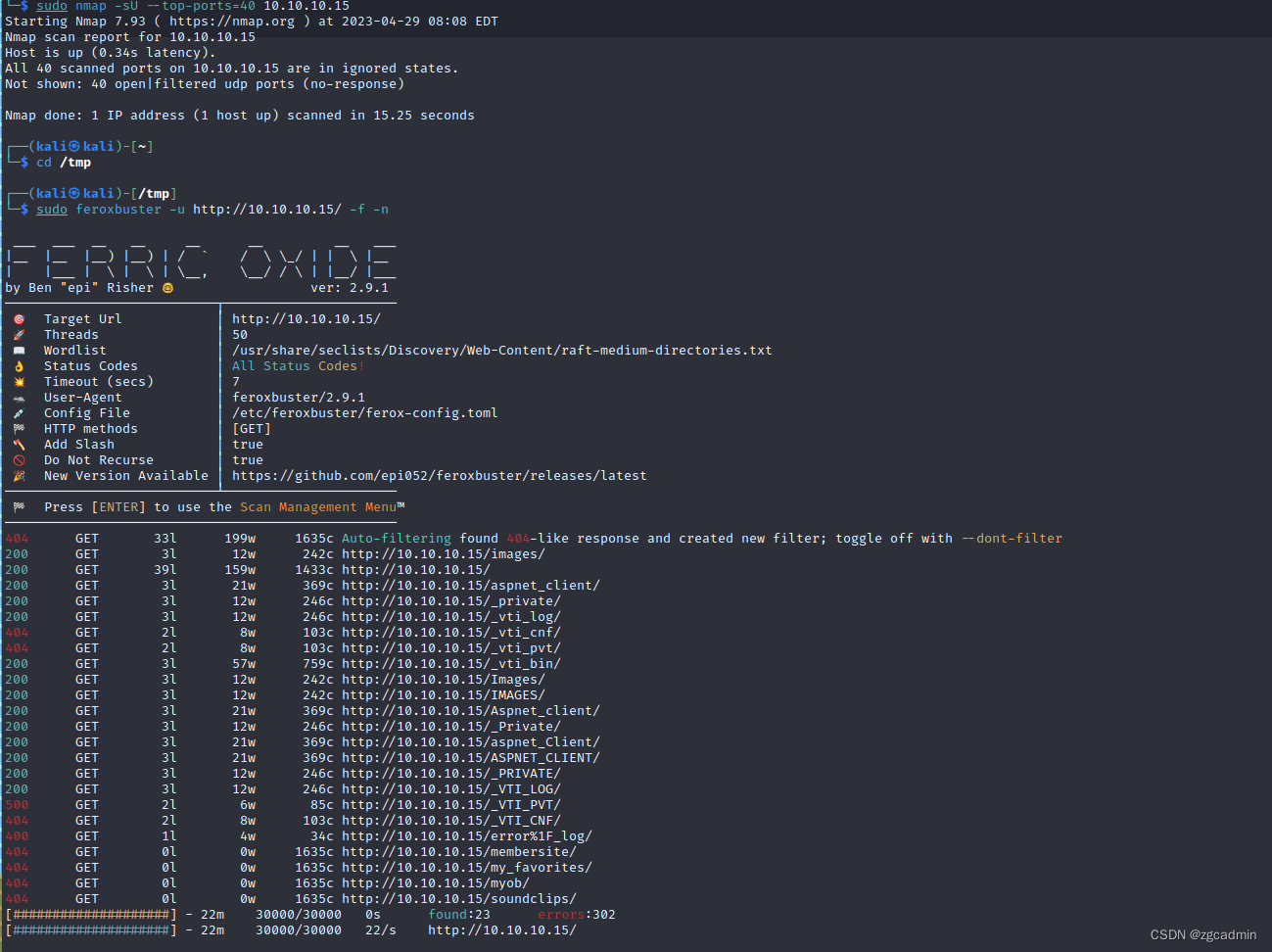
Task: Click the burst icon beside Timeout (secs)
Action: point(19,382)
